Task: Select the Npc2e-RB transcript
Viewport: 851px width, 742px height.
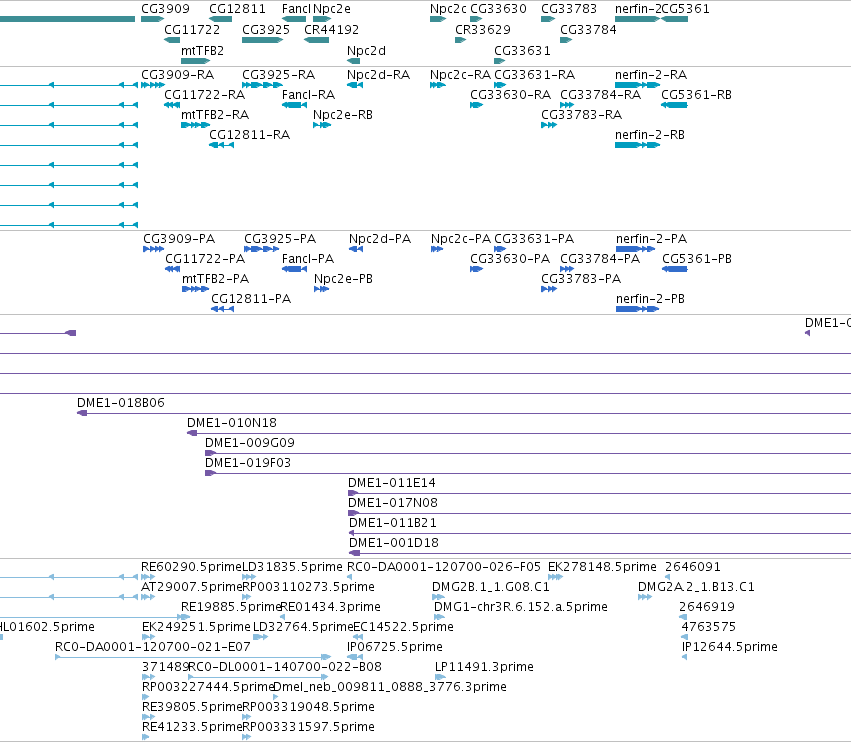Action: pyautogui.click(x=322, y=125)
